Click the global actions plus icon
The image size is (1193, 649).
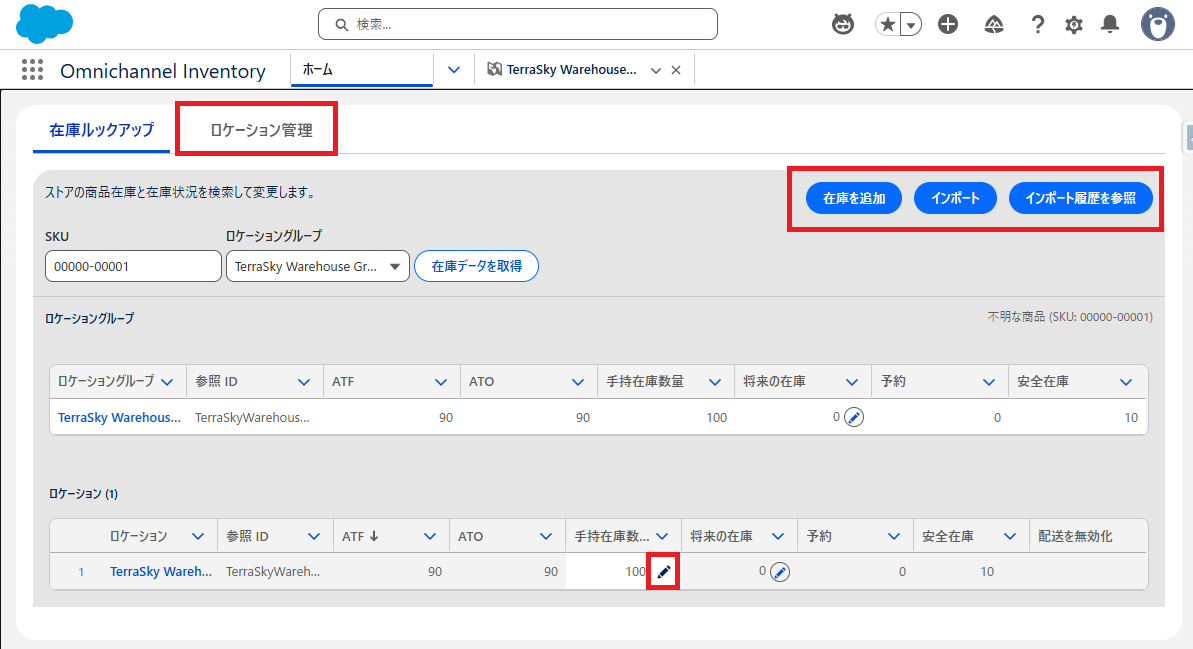click(948, 25)
